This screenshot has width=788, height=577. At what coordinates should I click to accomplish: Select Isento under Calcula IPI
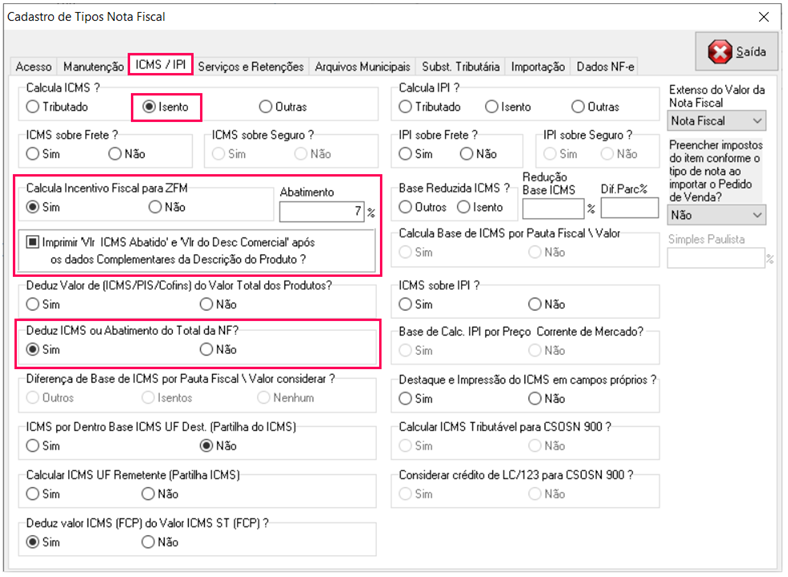491,106
